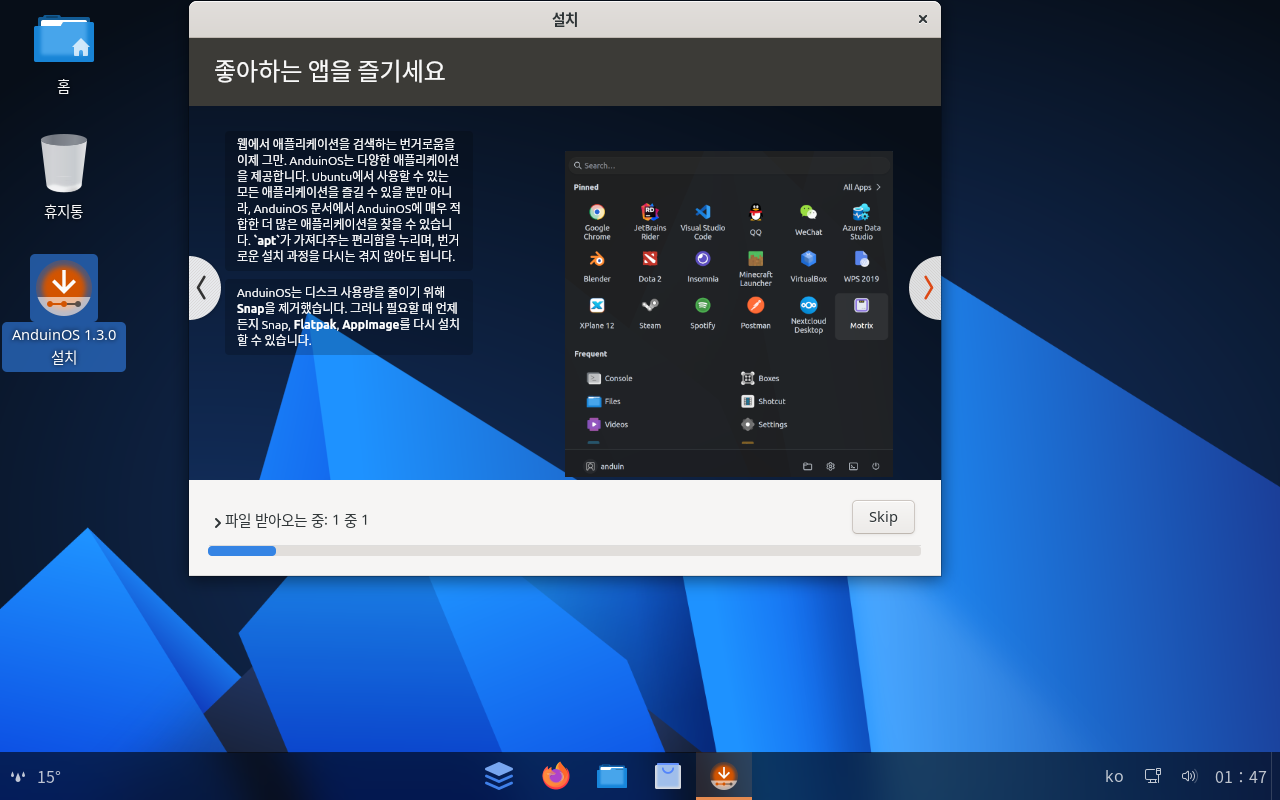Click the Minecraft Launcher icon in the slideshow
Screen dimensions: 1280x800
[x=756, y=259]
